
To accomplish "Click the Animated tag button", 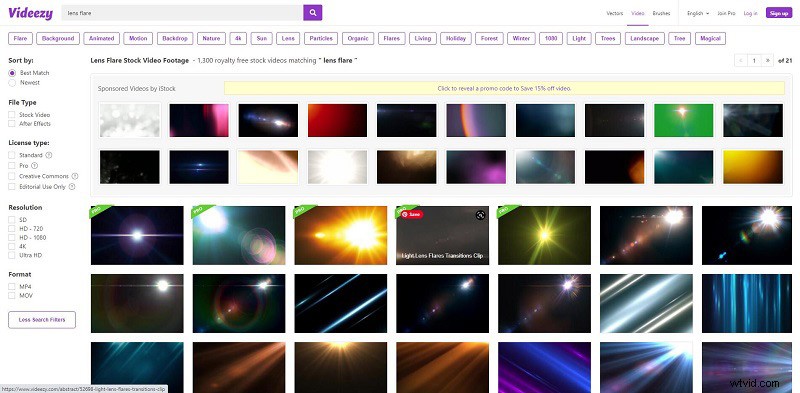I will point(102,38).
